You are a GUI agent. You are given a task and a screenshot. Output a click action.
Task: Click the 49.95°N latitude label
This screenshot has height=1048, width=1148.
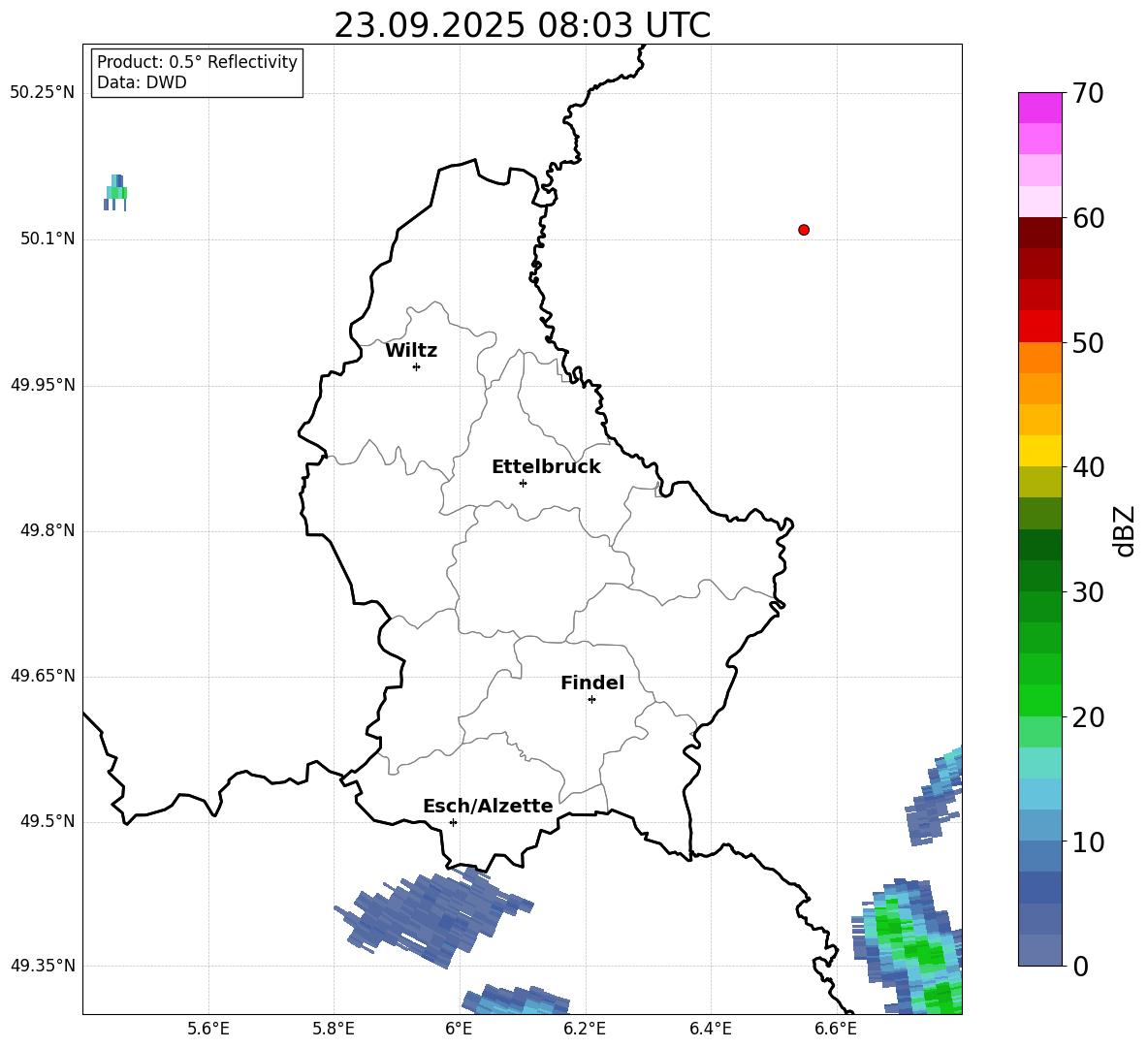pos(43,384)
